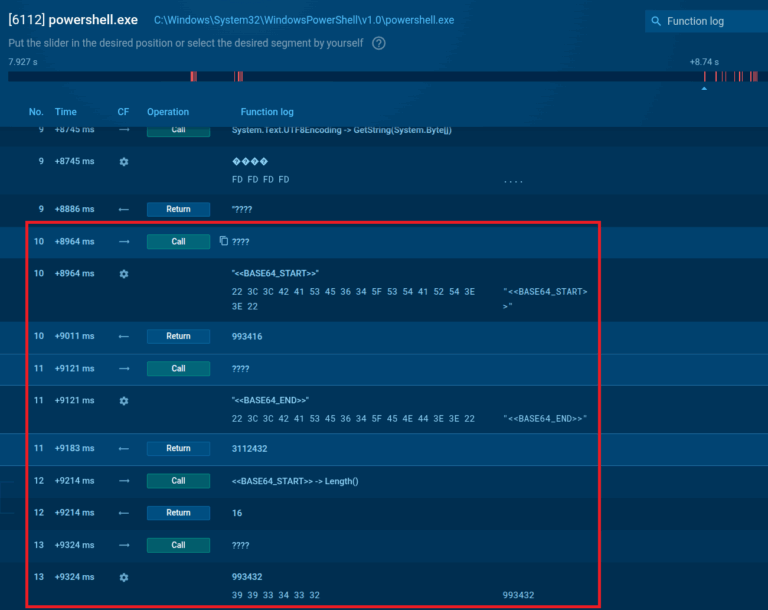Click the search magnifier icon
Viewport: 768px width, 610px height.
point(655,21)
